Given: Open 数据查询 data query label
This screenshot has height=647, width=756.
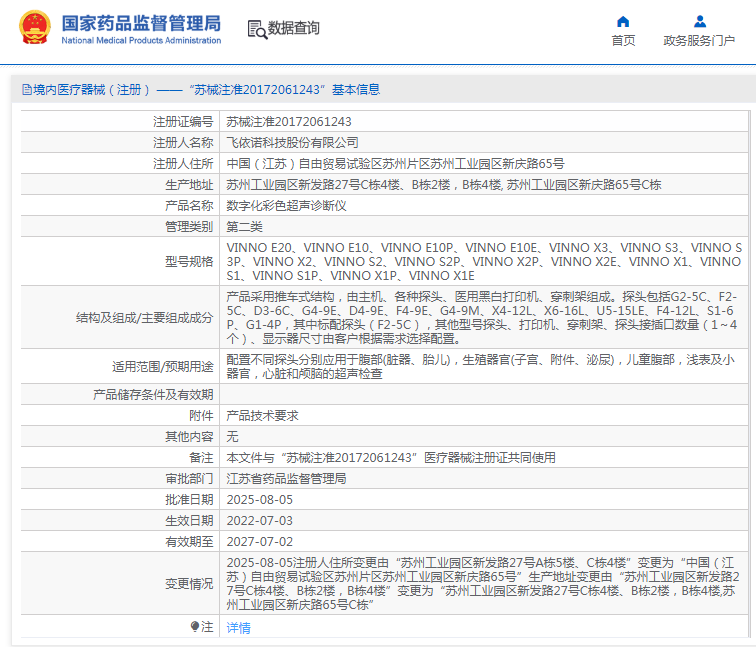Looking at the screenshot, I should click(294, 28).
